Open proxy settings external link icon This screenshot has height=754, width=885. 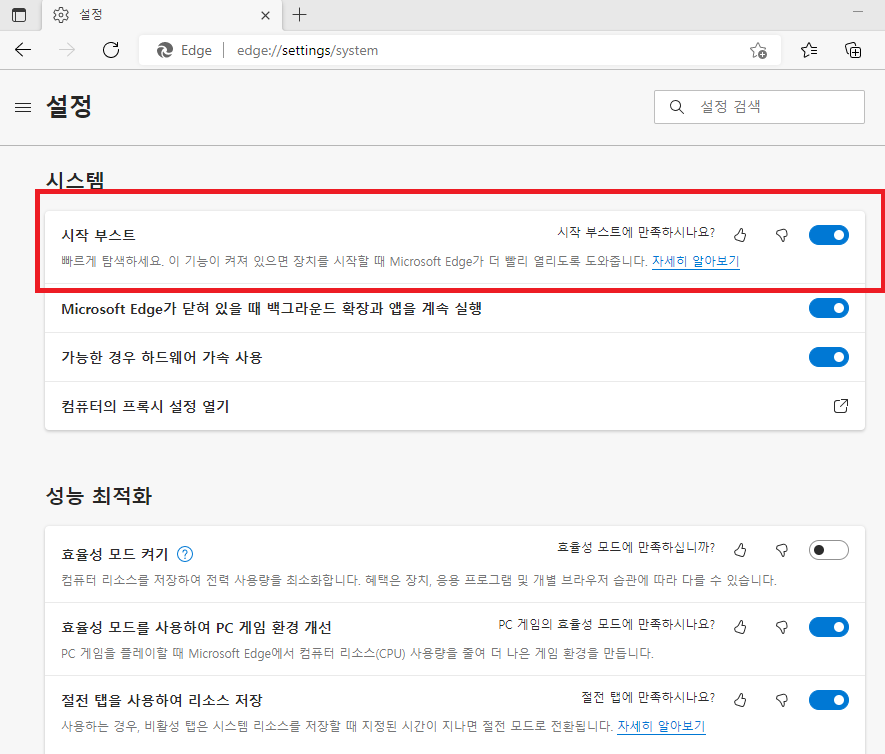point(841,406)
